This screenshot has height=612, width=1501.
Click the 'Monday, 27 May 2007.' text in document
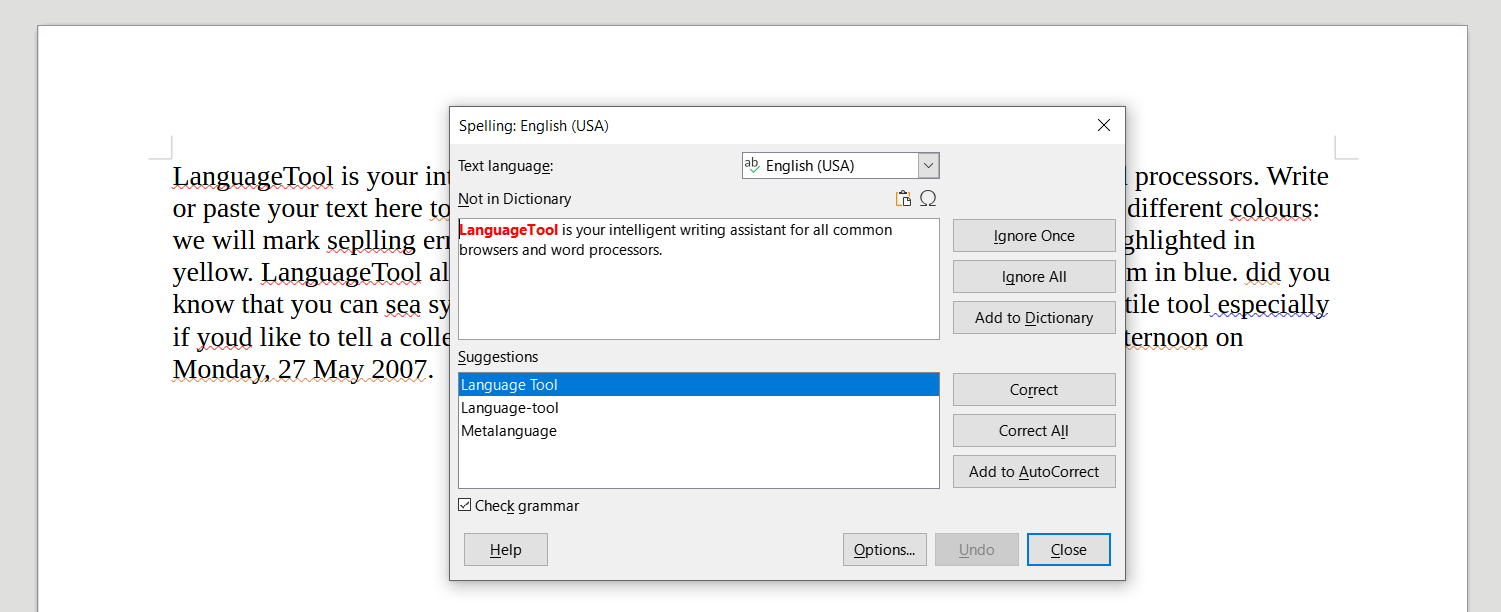[x=304, y=369]
